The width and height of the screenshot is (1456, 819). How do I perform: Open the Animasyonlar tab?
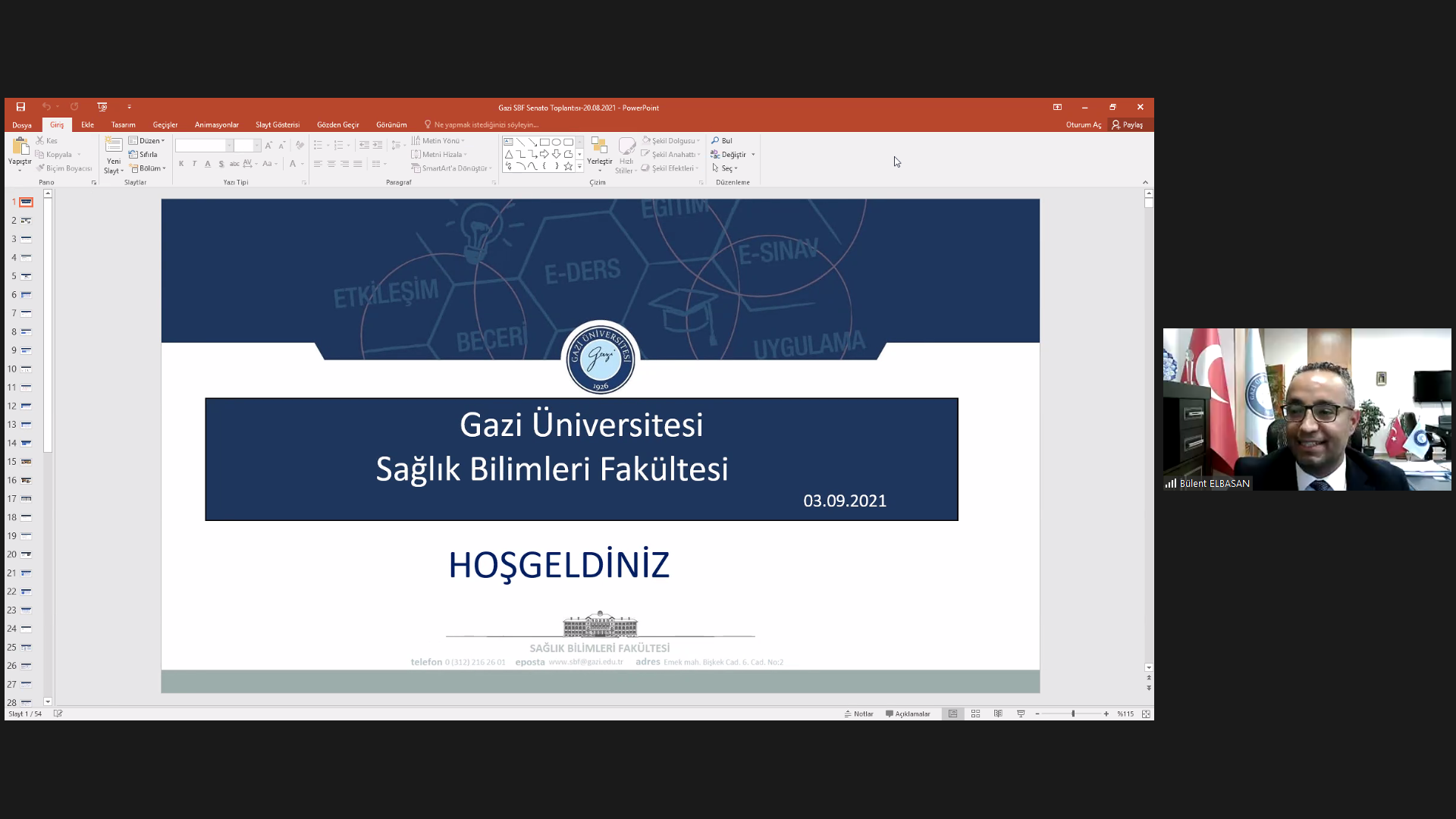point(217,125)
